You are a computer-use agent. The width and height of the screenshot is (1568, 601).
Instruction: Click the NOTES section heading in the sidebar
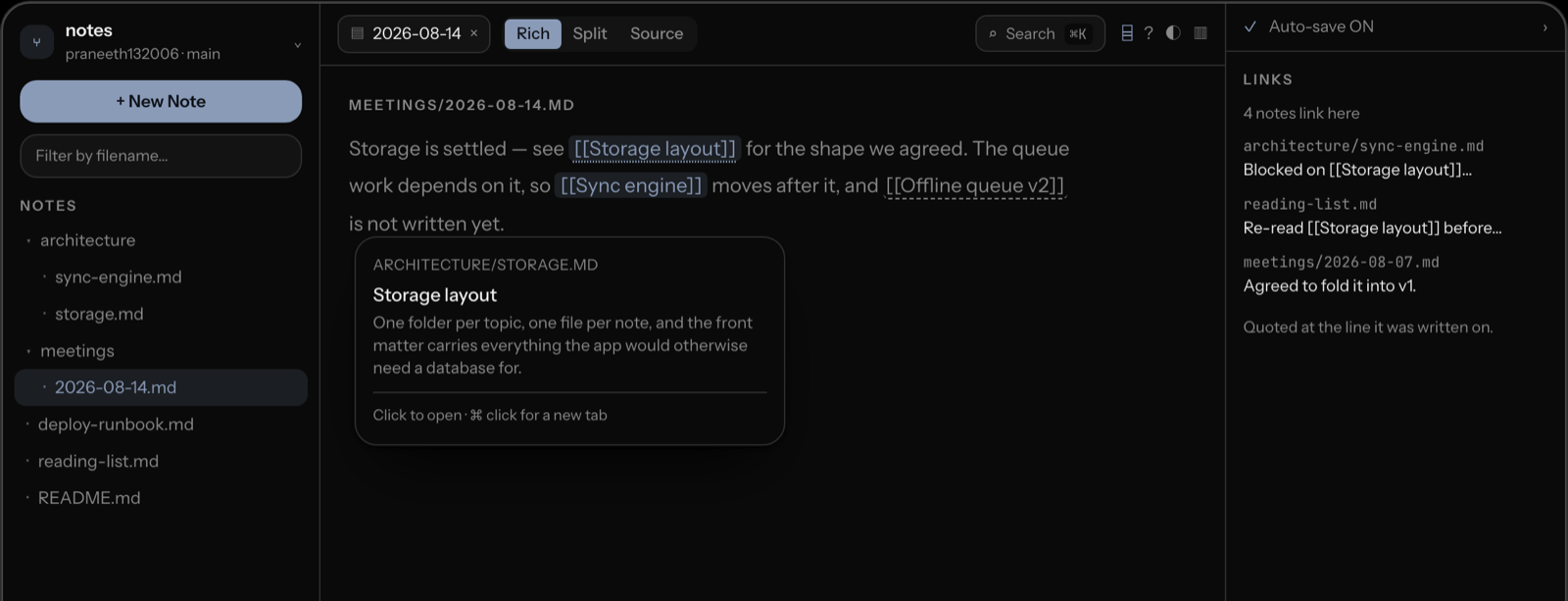coord(48,206)
